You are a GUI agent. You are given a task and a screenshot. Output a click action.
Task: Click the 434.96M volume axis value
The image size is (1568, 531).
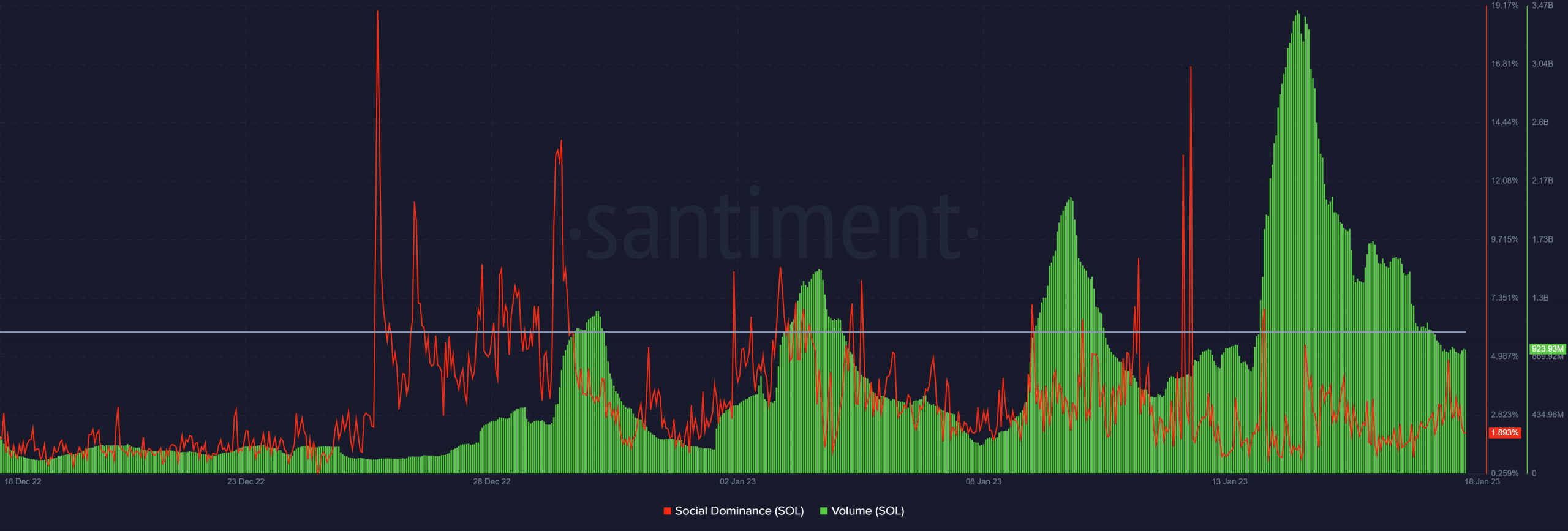coord(1548,415)
